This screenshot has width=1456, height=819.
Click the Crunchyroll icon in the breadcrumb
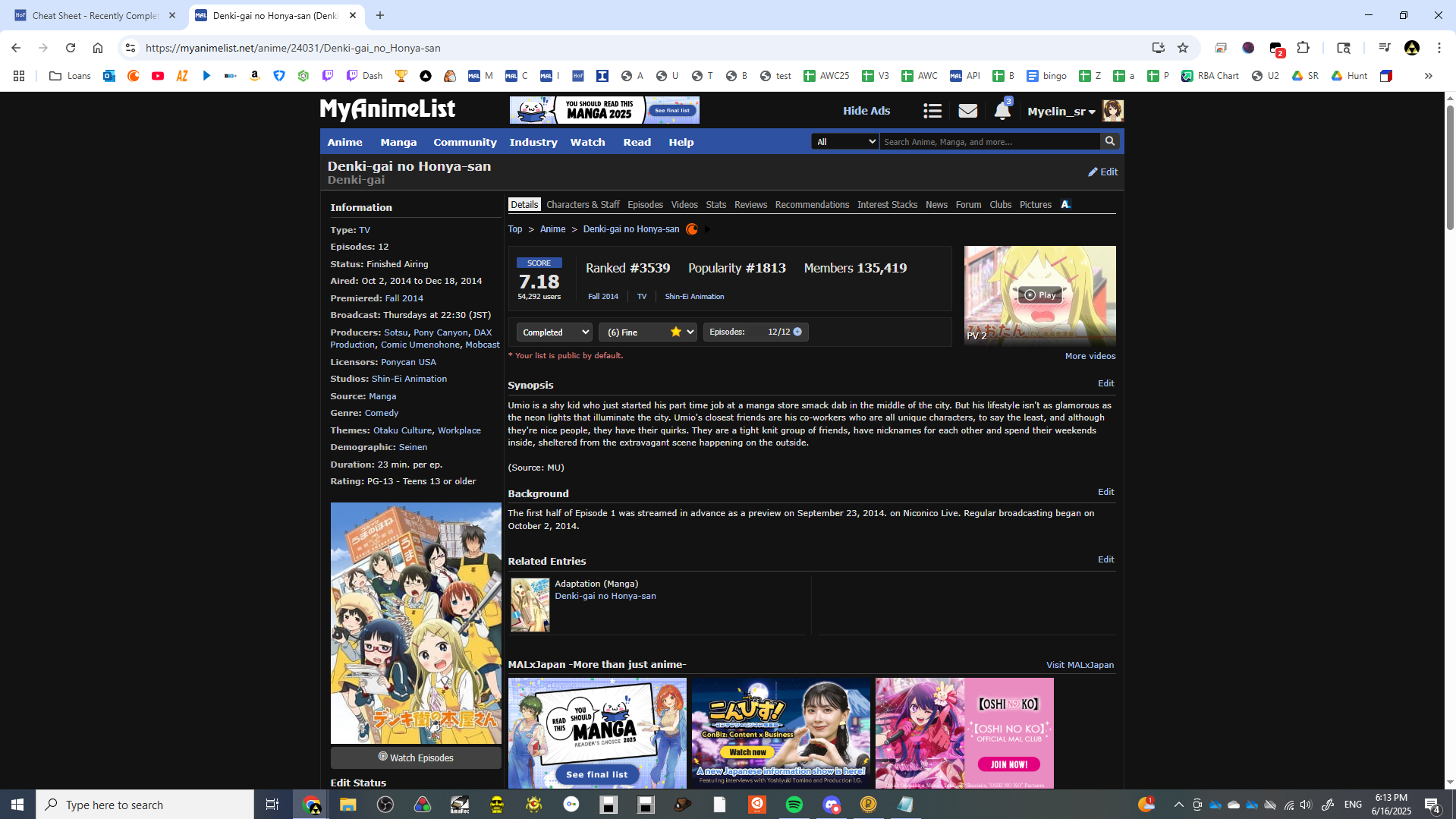[x=692, y=229]
